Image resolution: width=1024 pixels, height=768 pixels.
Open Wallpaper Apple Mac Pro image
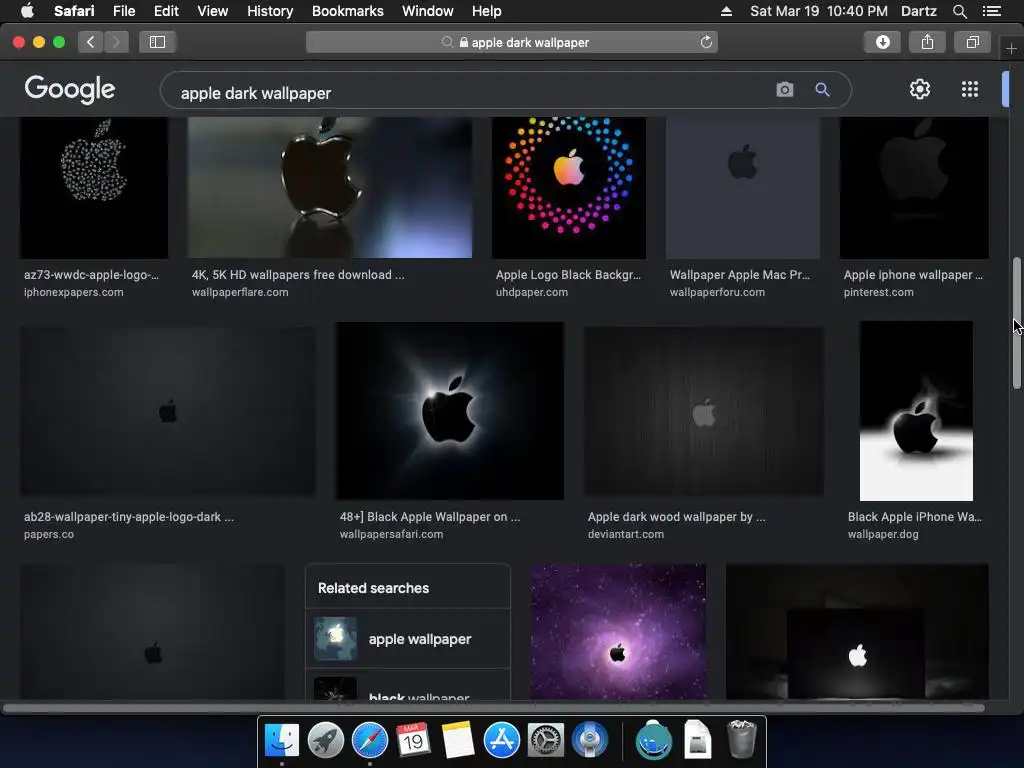(x=743, y=187)
